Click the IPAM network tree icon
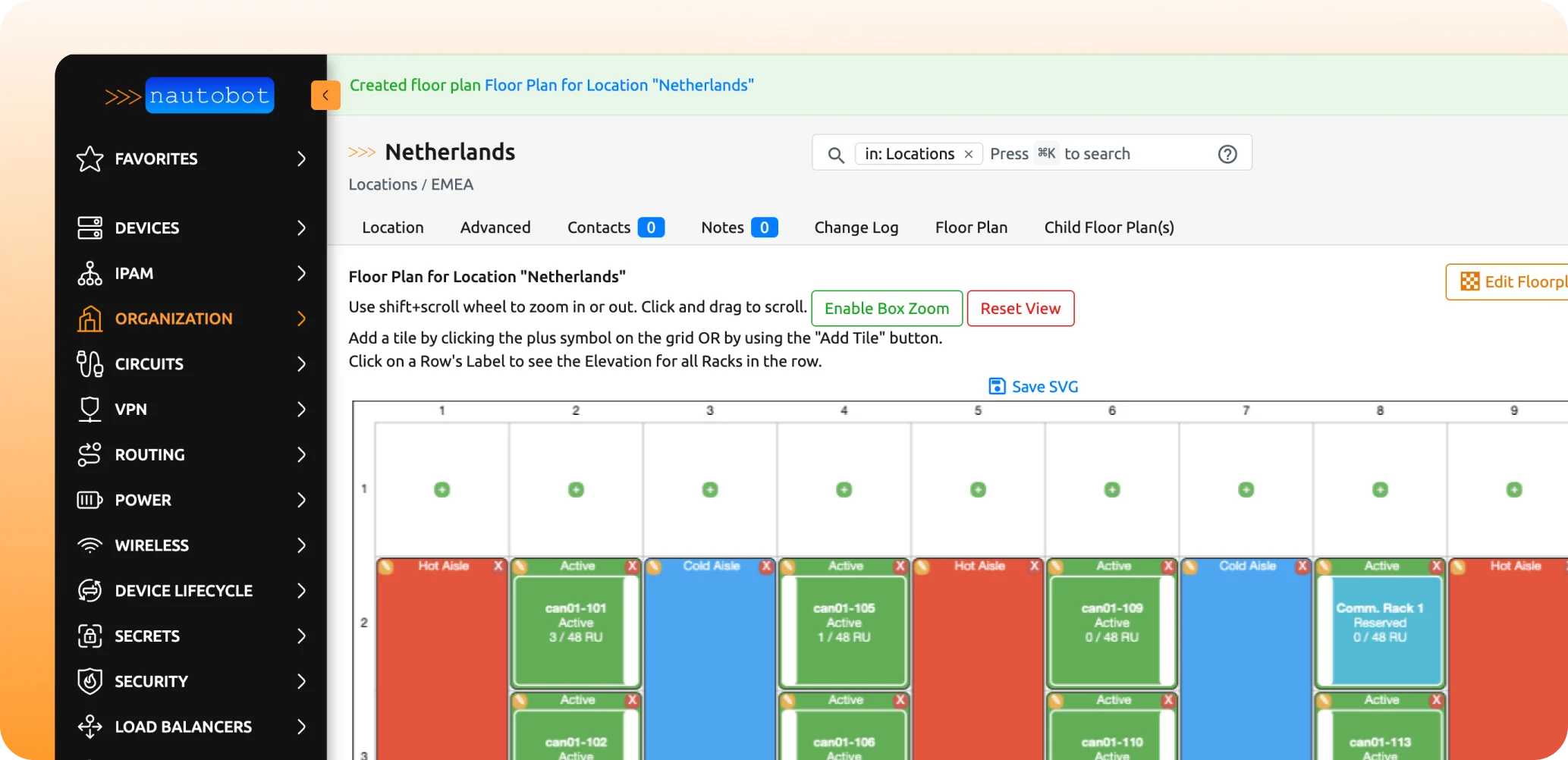This screenshot has height=760, width=1568. pos(90,273)
